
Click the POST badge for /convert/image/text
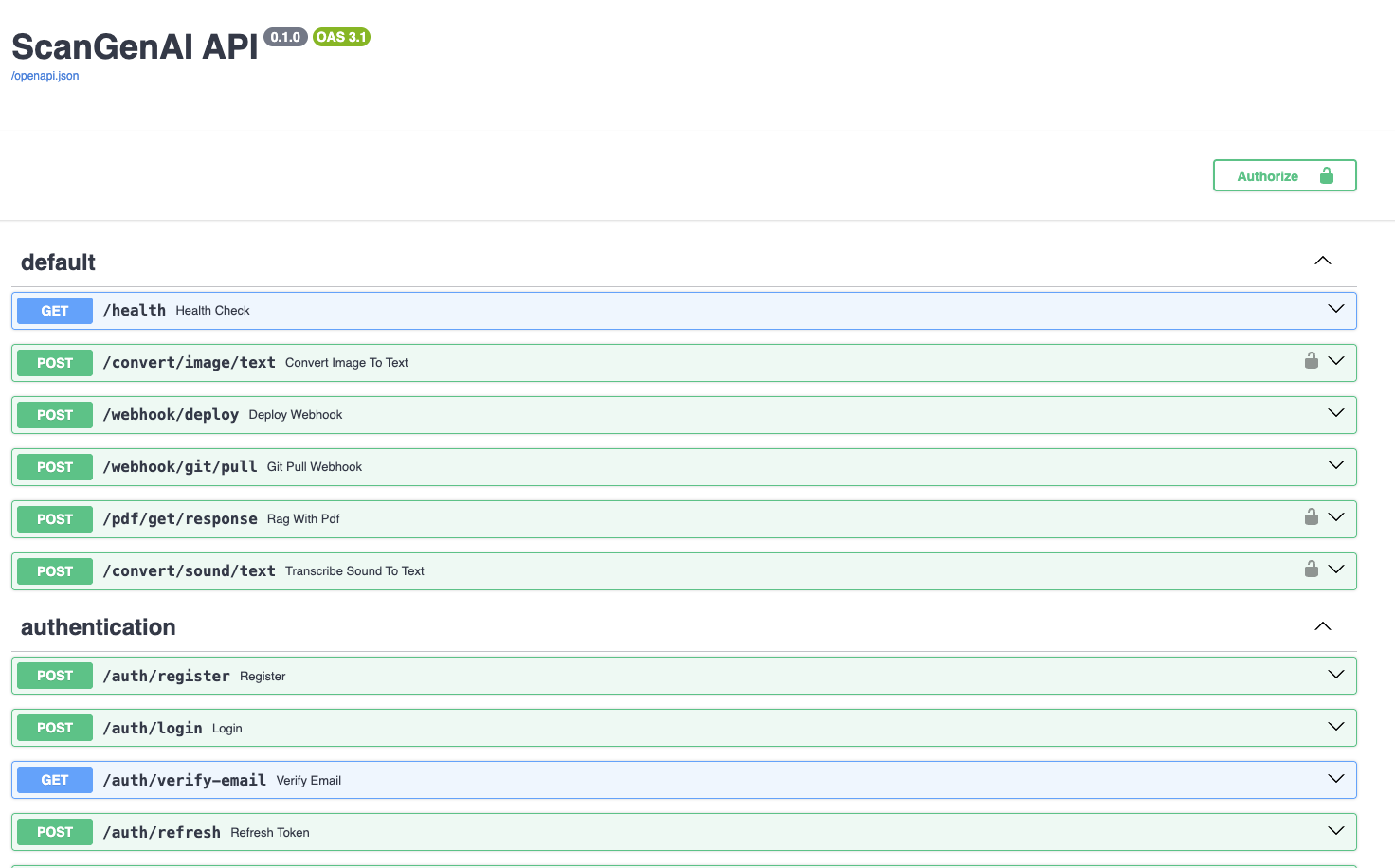point(55,363)
